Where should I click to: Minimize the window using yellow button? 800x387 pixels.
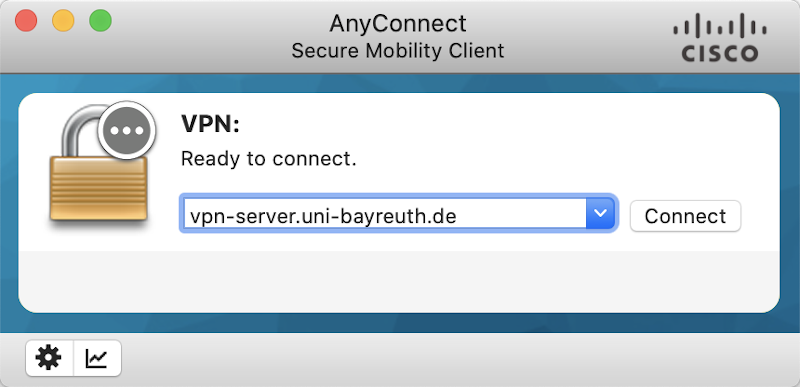click(x=63, y=21)
